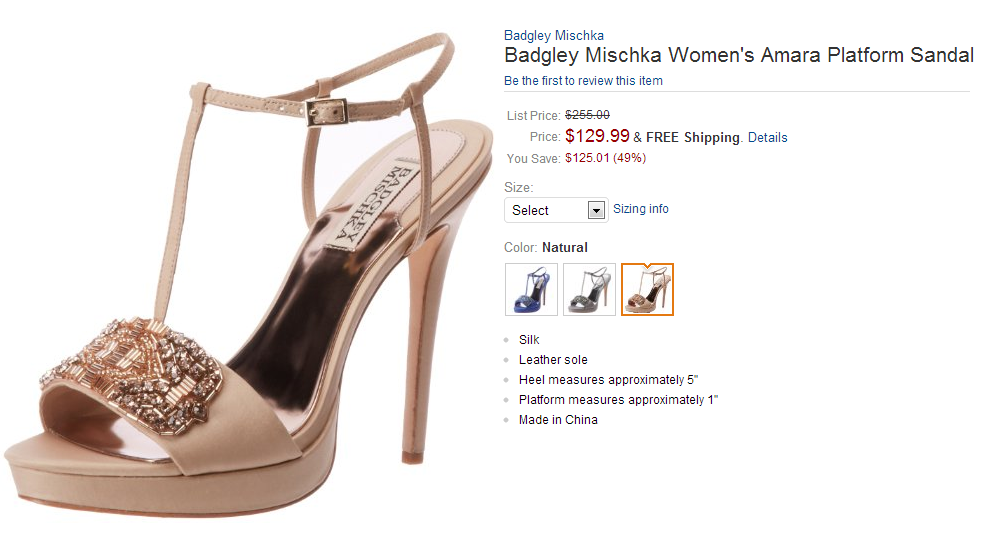997x545 pixels.
Task: Click the $129.99 sale price
Action: click(597, 136)
